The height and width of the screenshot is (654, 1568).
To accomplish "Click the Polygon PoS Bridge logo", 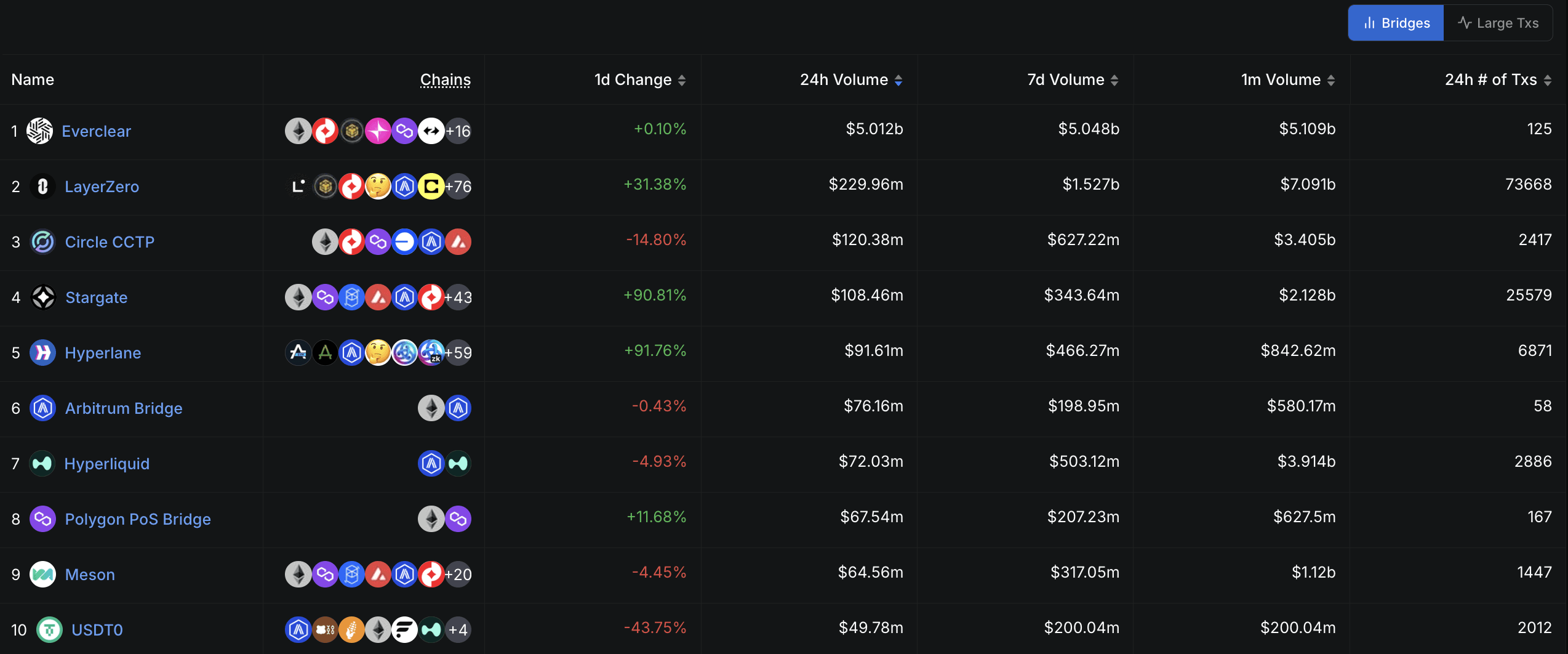I will coord(42,519).
